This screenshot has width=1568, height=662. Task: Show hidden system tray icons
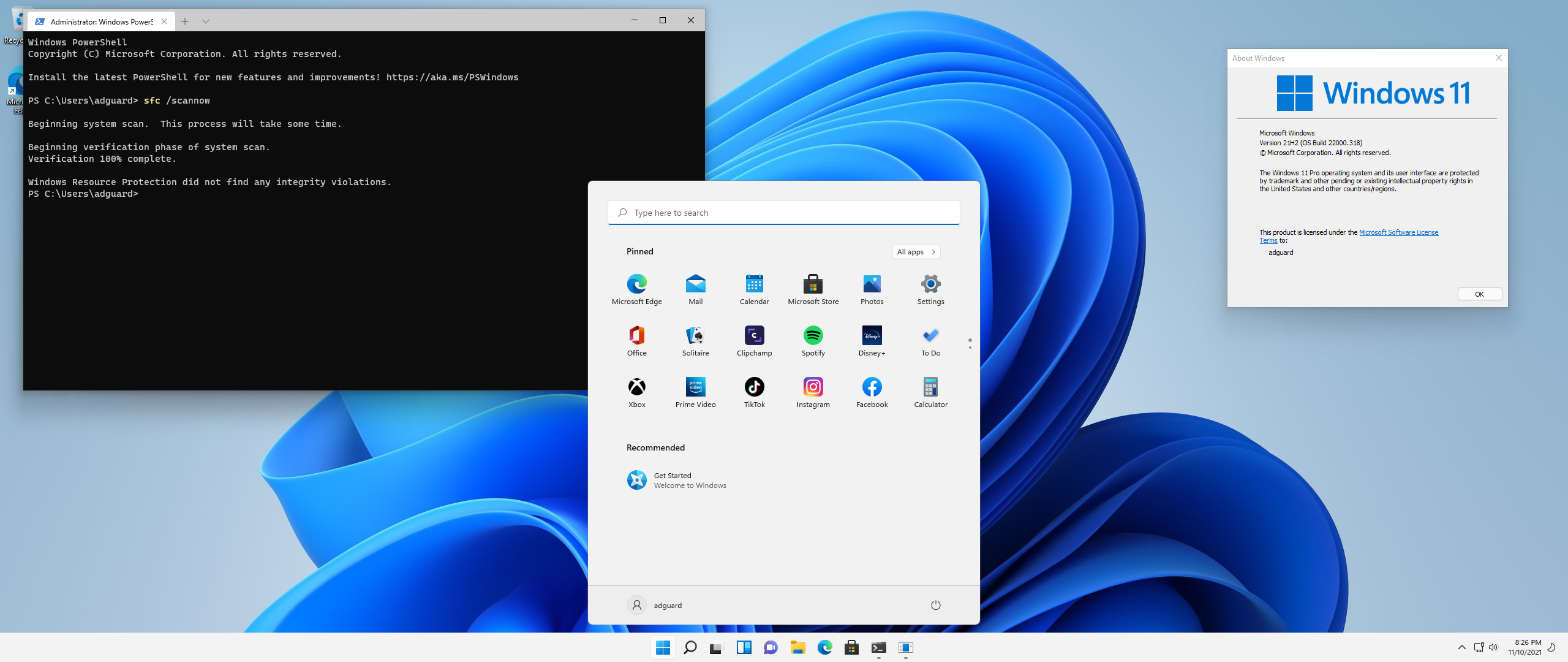[1461, 647]
